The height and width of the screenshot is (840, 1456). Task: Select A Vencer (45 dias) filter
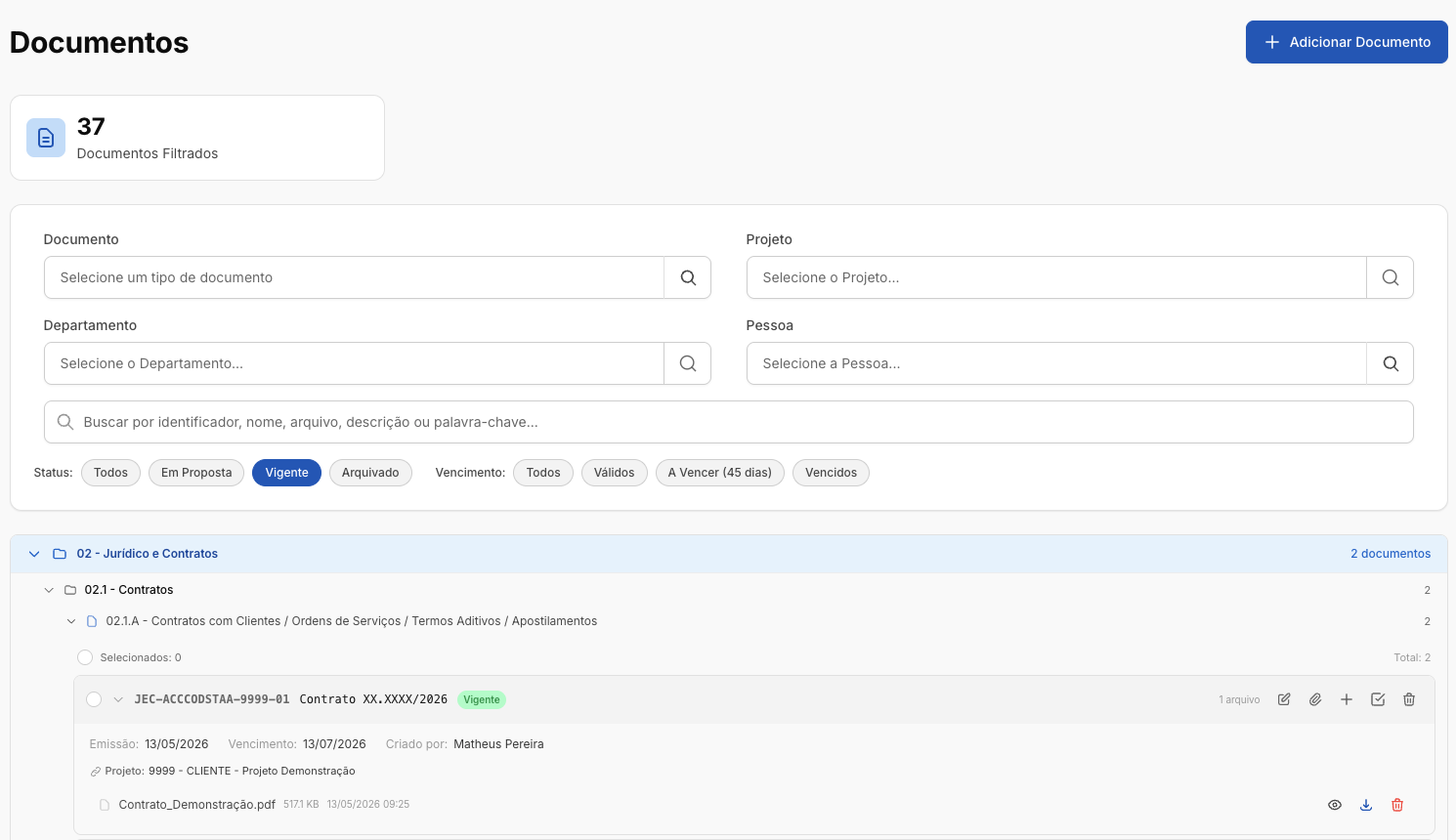[x=719, y=473]
